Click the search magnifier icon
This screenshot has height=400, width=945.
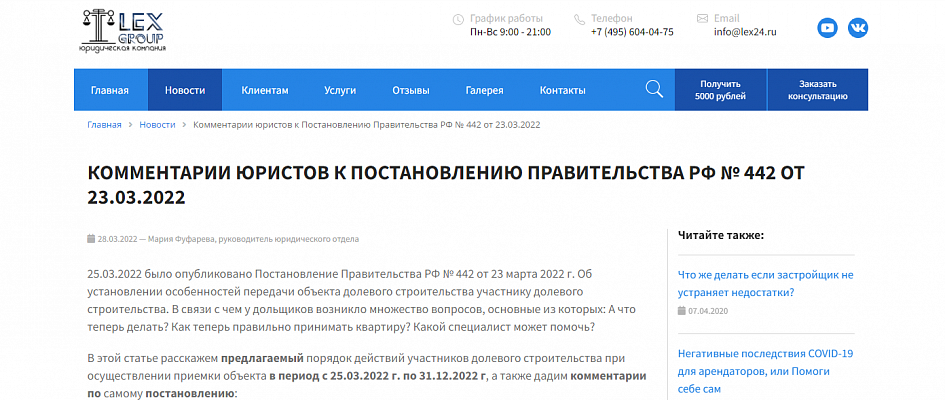654,89
